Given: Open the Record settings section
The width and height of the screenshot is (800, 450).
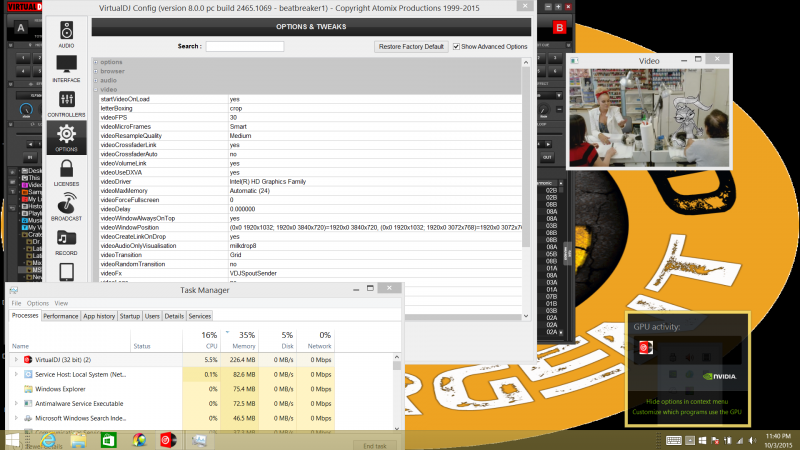Looking at the screenshot, I should 66,241.
